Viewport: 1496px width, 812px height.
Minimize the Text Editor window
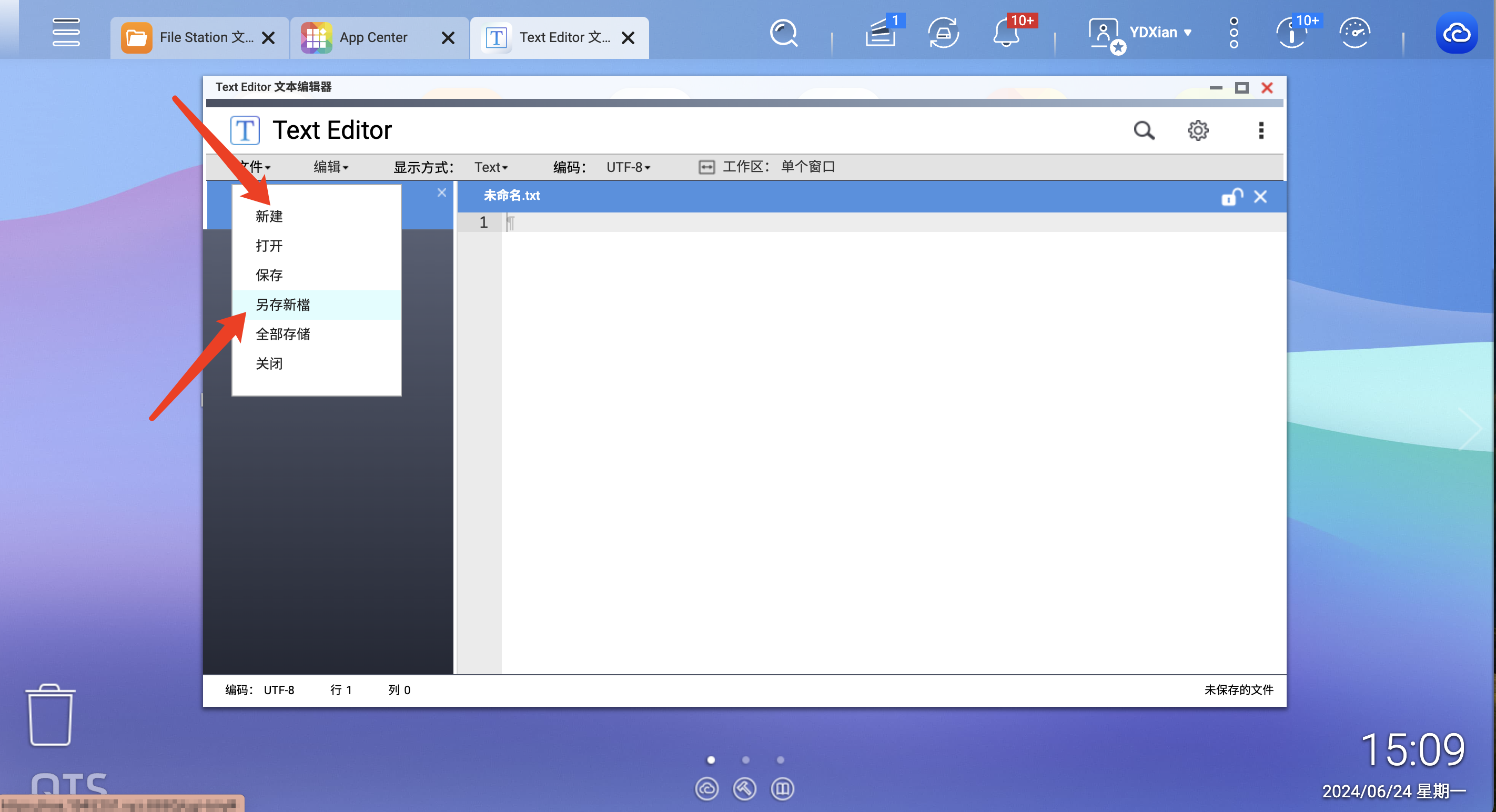tap(1216, 88)
